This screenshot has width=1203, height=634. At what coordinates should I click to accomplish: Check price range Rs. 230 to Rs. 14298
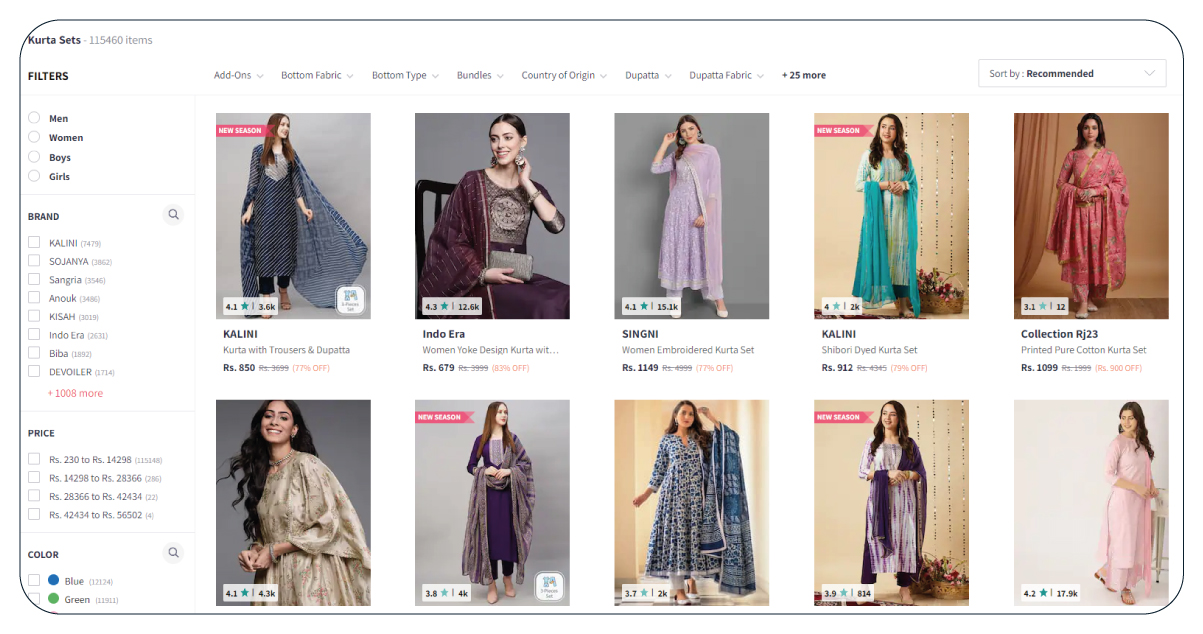tap(34, 459)
